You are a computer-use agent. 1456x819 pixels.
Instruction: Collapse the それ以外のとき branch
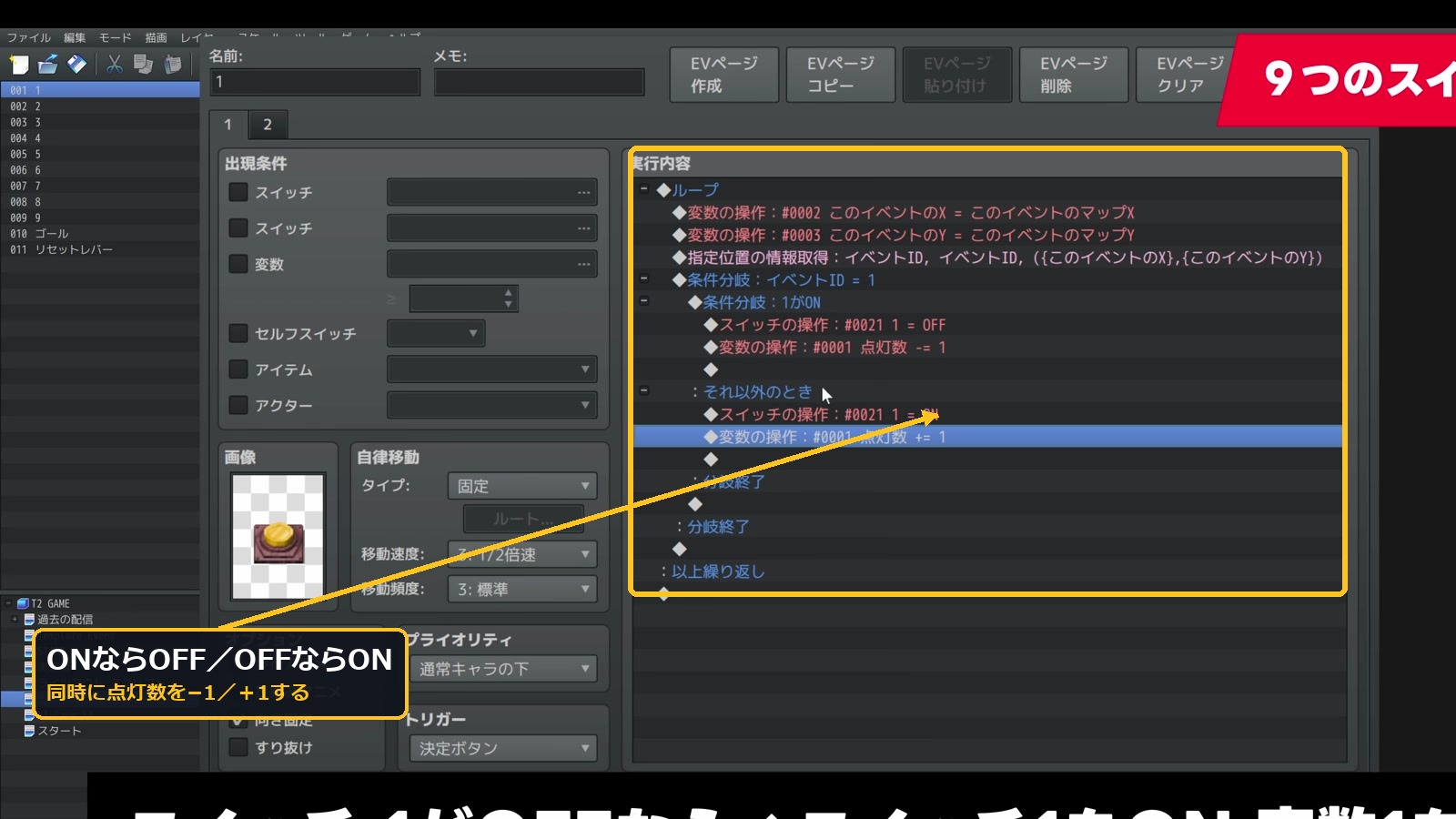[644, 390]
